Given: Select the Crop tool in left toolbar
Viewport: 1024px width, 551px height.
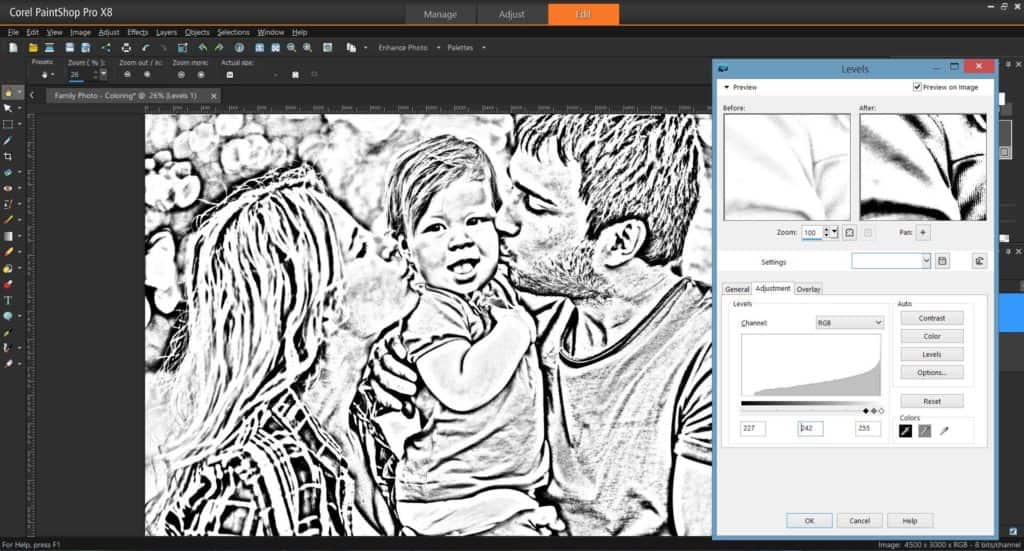Looking at the screenshot, I should (8, 157).
